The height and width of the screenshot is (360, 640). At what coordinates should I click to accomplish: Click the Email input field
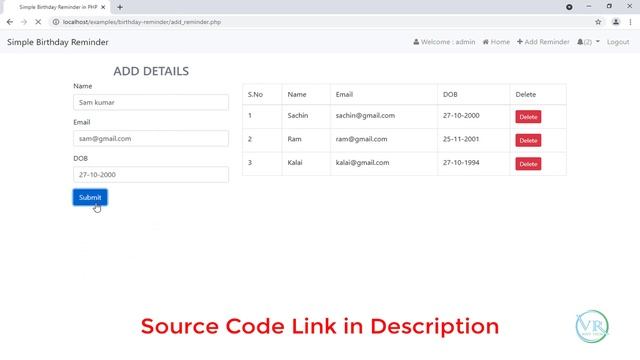151,138
